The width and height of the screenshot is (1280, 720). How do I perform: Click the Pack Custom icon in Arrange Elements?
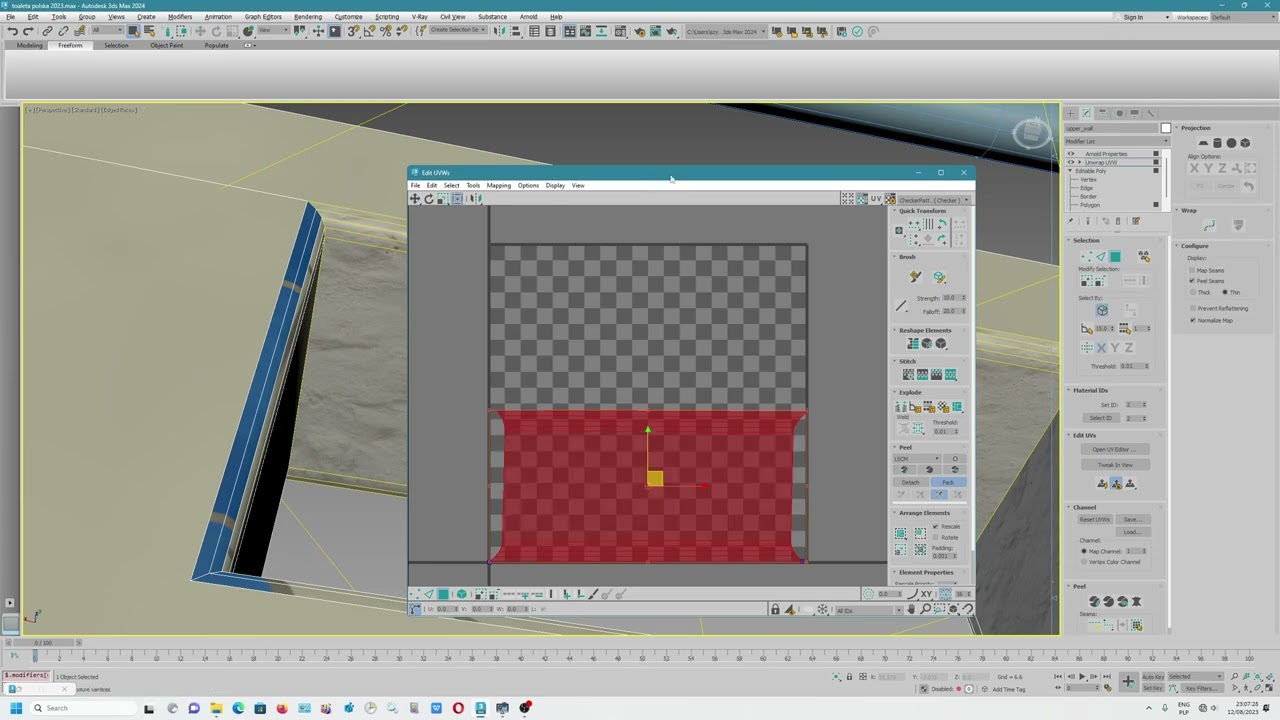[901, 534]
